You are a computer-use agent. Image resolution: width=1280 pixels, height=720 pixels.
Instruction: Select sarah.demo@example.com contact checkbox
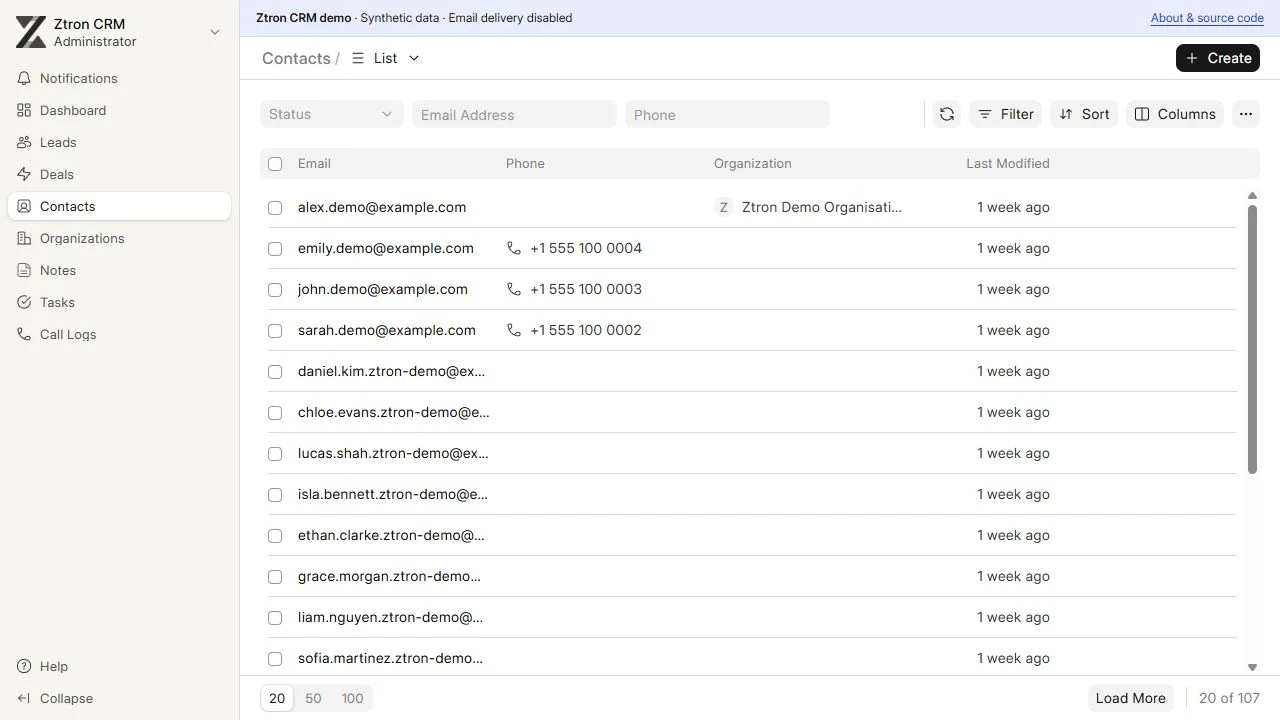pos(275,331)
